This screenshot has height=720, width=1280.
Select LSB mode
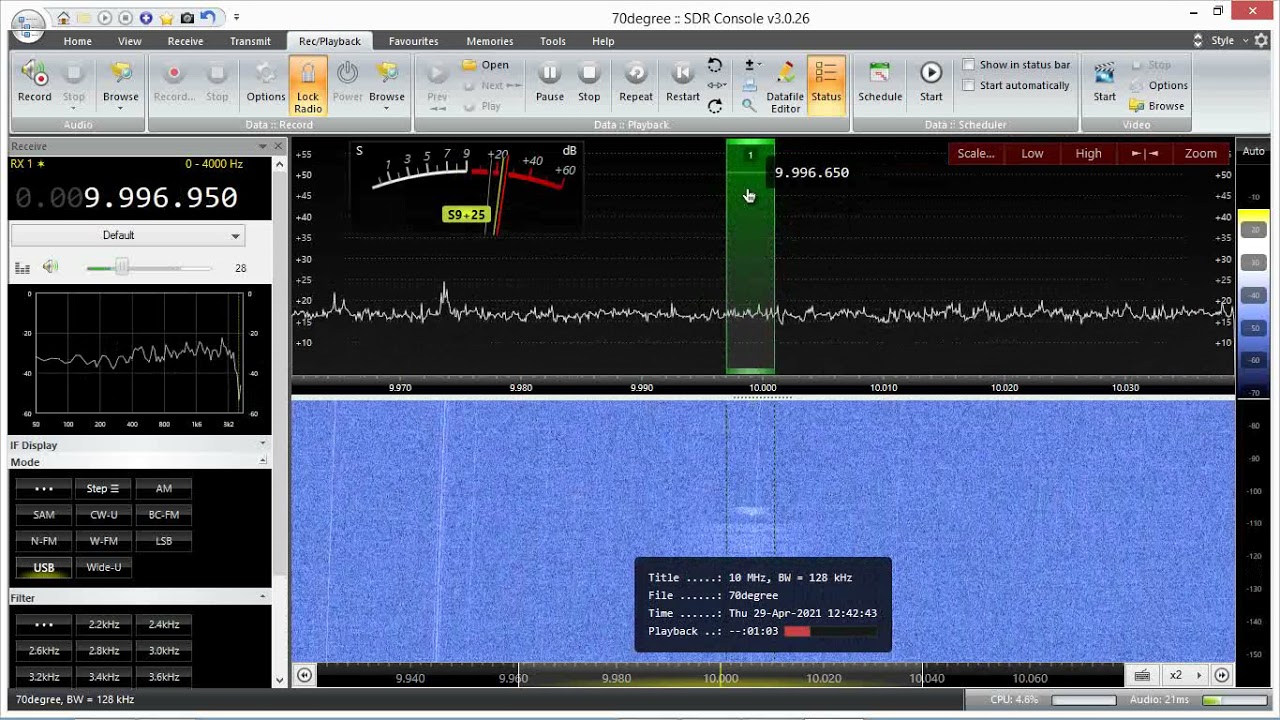point(164,541)
